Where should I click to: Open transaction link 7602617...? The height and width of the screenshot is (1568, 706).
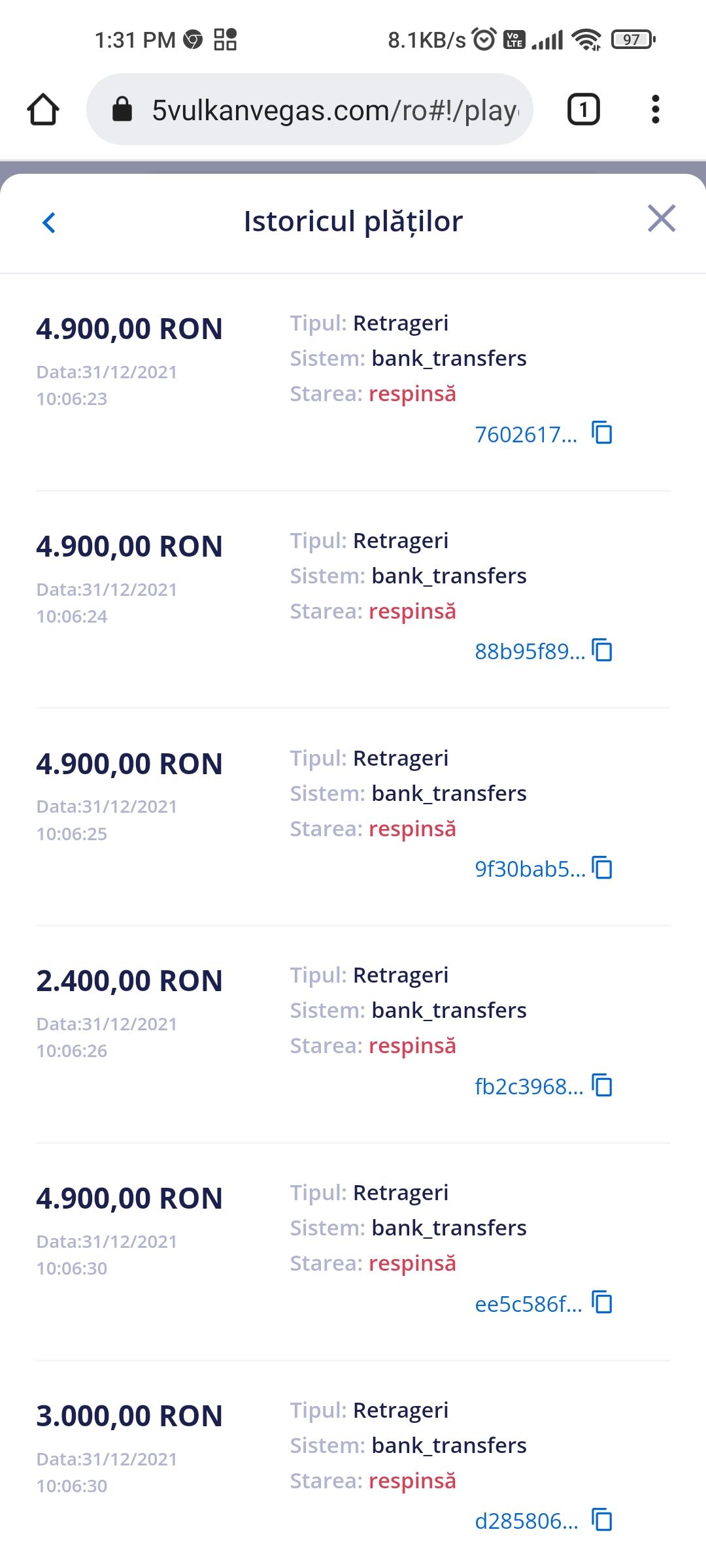pos(526,434)
